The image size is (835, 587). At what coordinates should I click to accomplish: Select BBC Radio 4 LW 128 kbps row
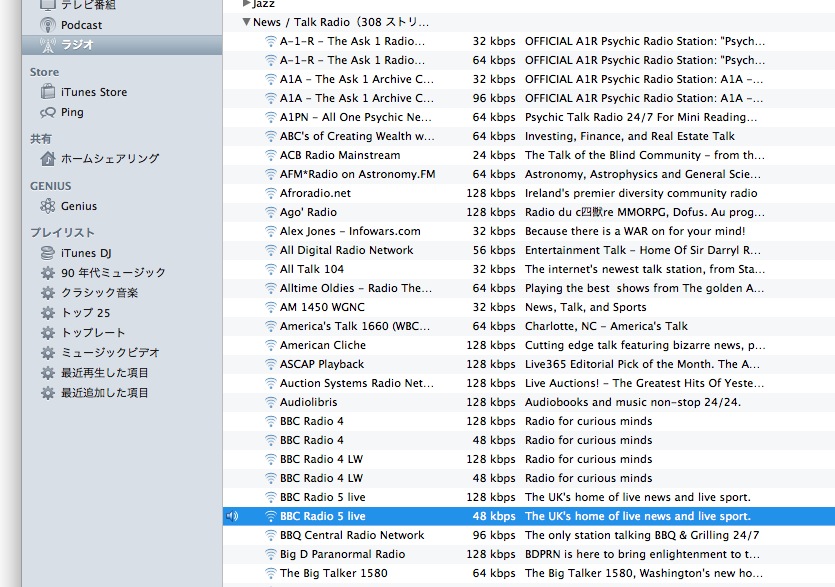click(x=529, y=459)
